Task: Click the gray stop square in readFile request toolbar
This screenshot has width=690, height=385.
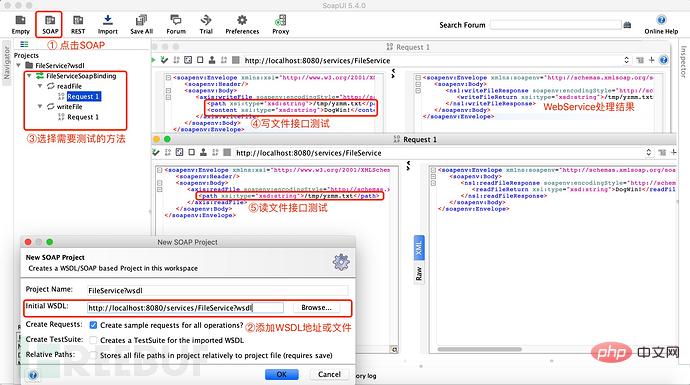Action: pyautogui.click(x=227, y=152)
